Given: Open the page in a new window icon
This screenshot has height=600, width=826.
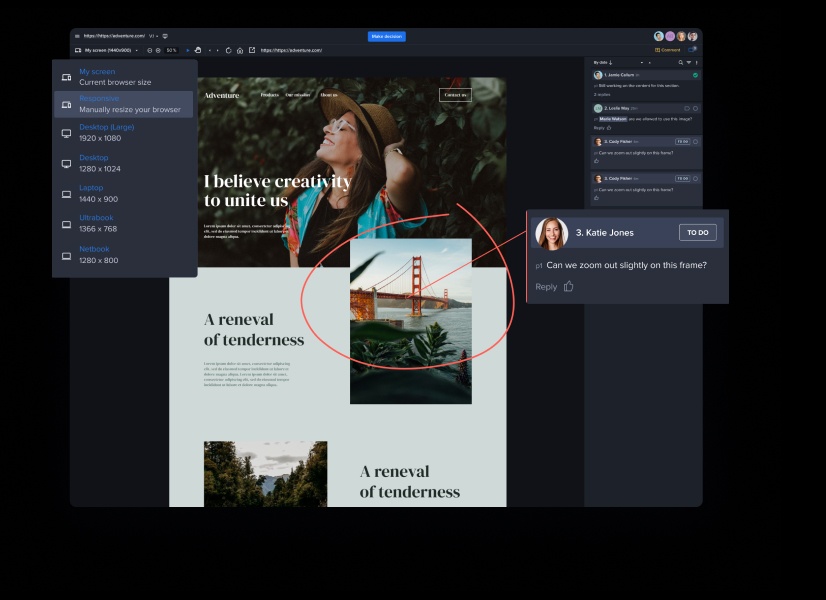Looking at the screenshot, I should (x=252, y=50).
